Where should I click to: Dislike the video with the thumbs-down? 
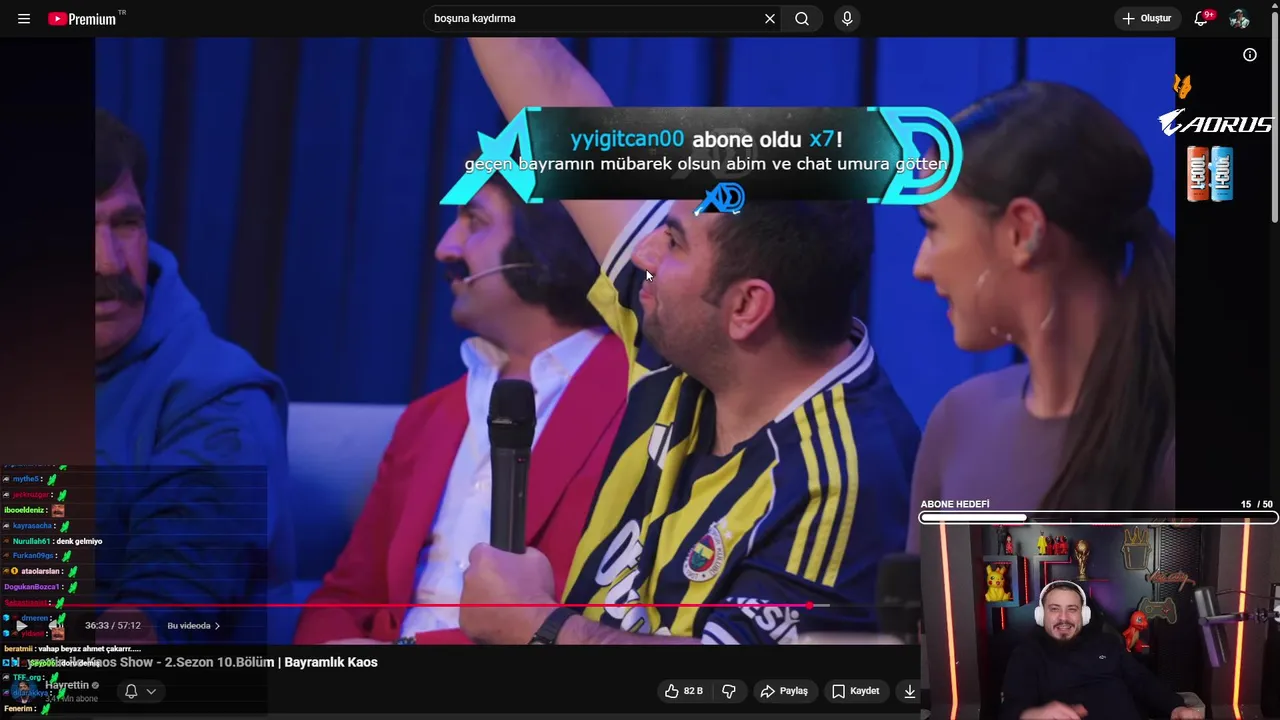point(729,691)
